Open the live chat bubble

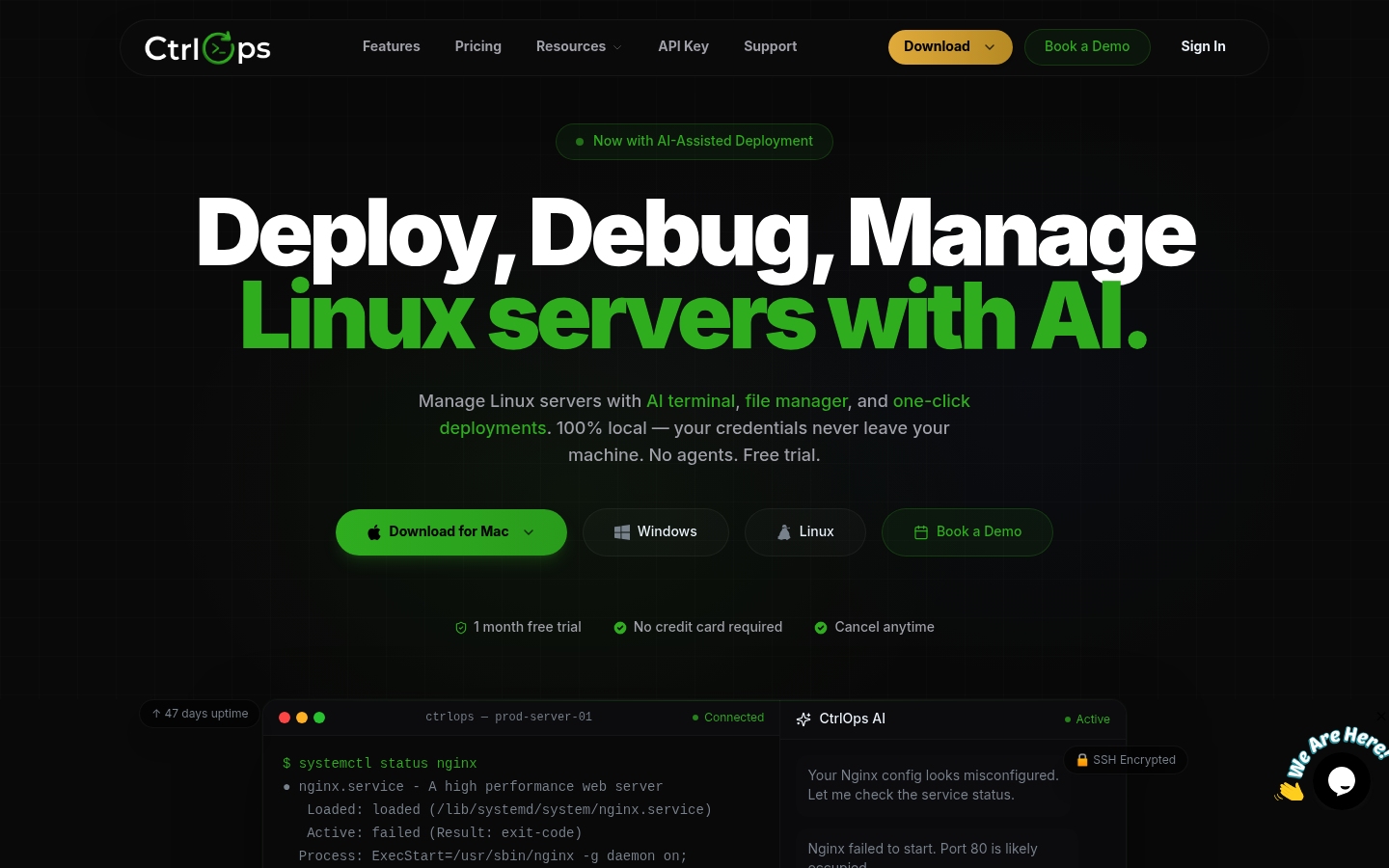1342,781
